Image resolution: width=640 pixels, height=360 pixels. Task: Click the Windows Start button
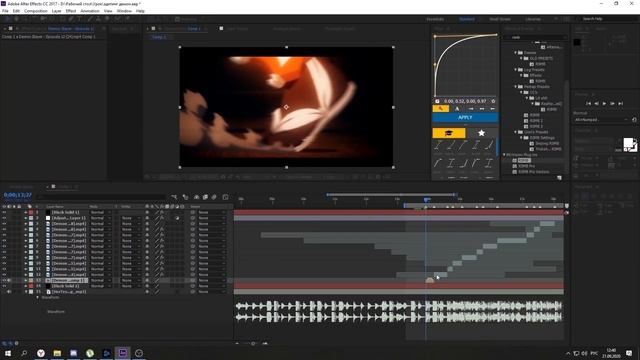coord(8,353)
